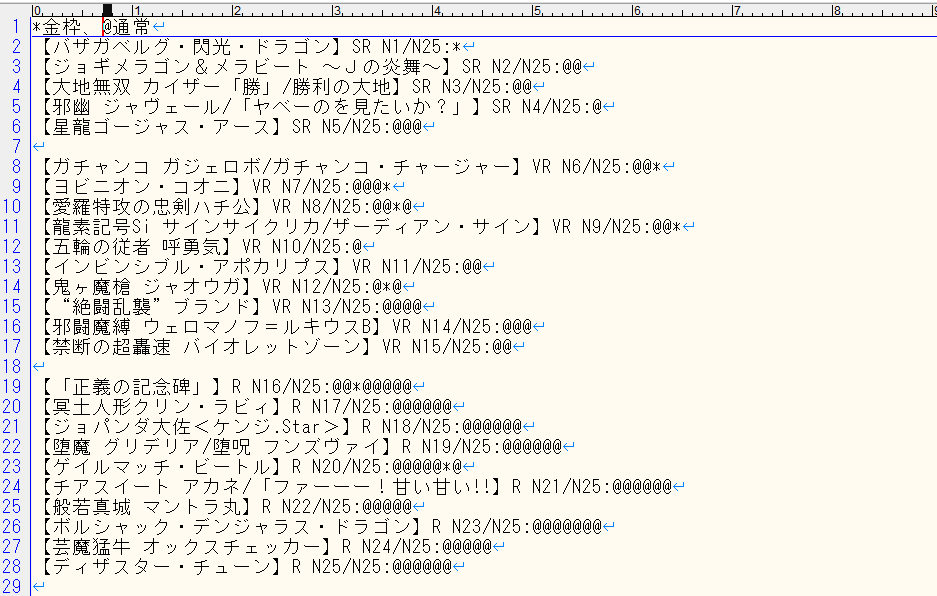This screenshot has height=596, width=937.
Task: Click ruler mark labeled 8
Action: (837, 11)
